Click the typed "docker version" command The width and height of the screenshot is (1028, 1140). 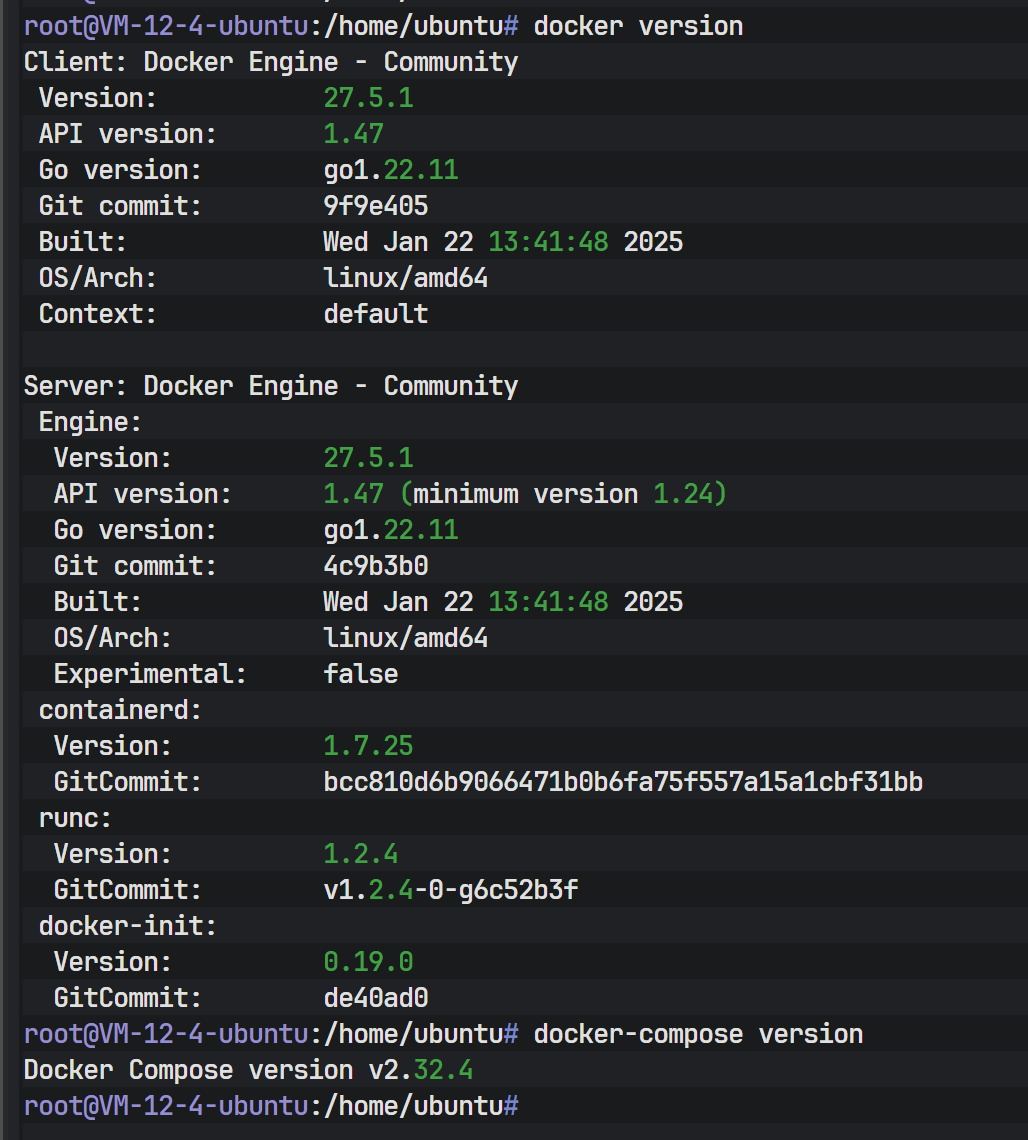pyautogui.click(x=638, y=26)
